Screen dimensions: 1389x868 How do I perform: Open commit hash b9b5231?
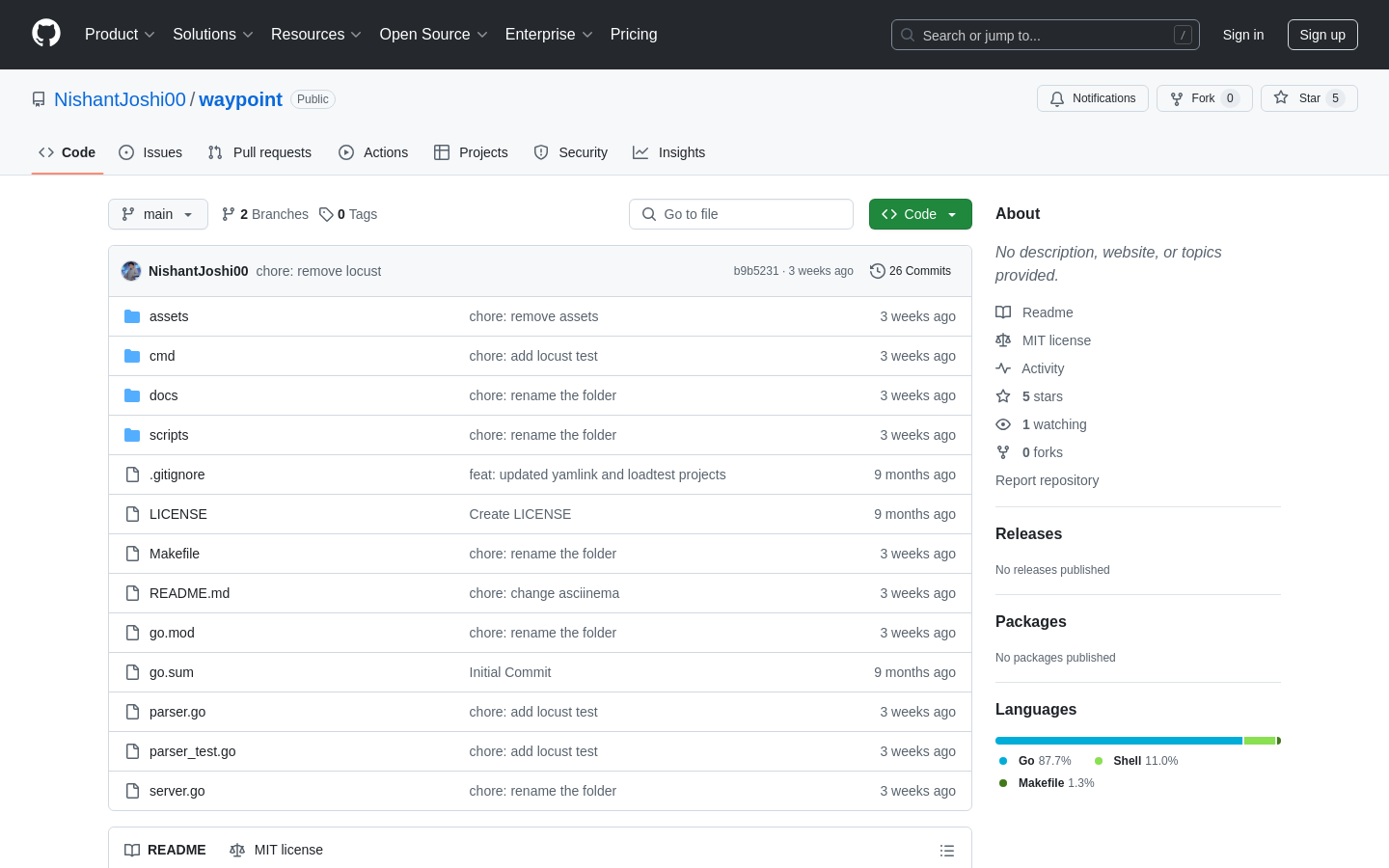[x=756, y=271]
